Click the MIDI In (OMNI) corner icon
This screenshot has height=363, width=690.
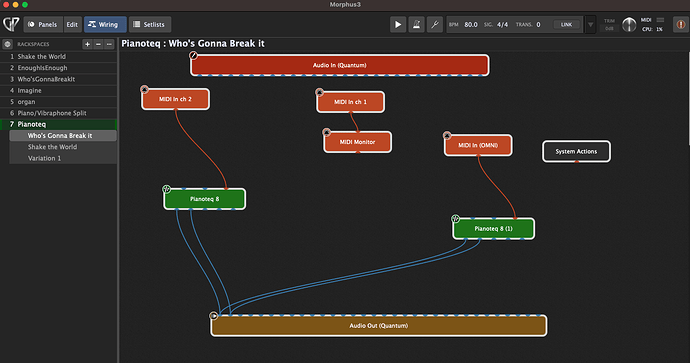click(447, 136)
